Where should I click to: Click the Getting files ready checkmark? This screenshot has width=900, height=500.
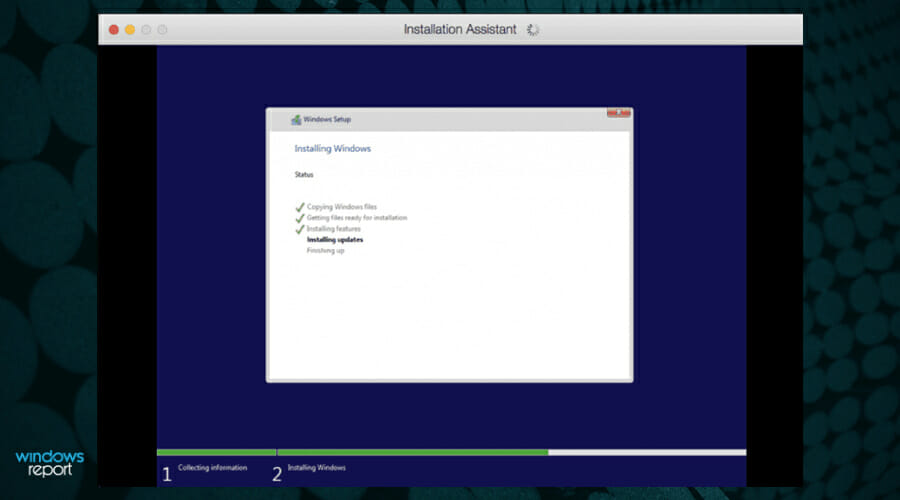pyautogui.click(x=300, y=218)
